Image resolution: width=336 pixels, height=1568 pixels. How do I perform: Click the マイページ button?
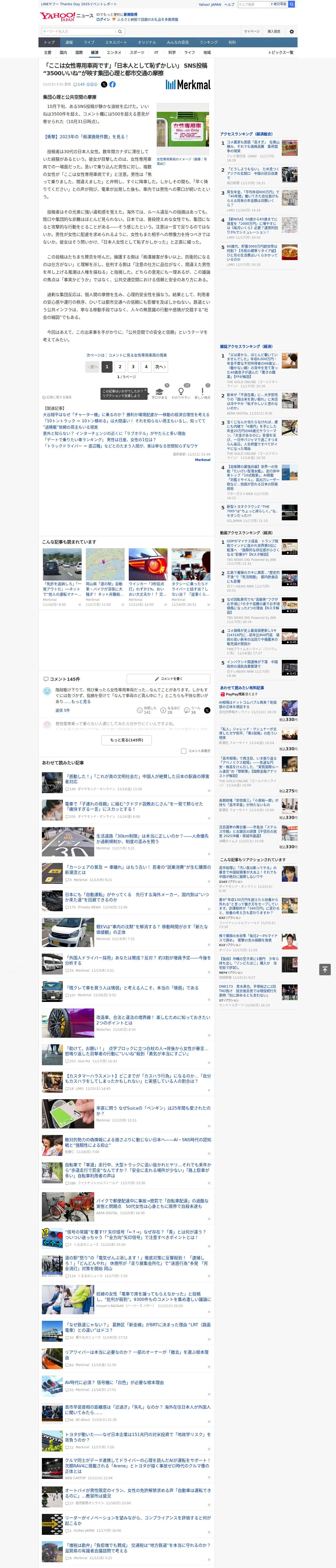click(x=252, y=32)
